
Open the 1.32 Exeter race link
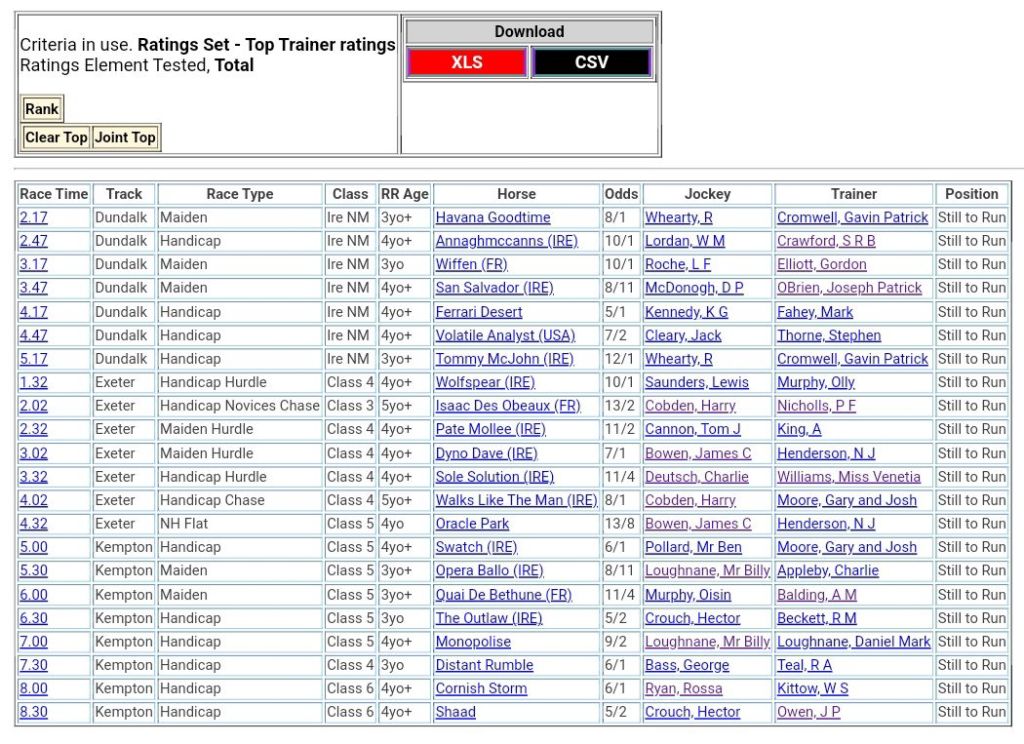click(33, 382)
